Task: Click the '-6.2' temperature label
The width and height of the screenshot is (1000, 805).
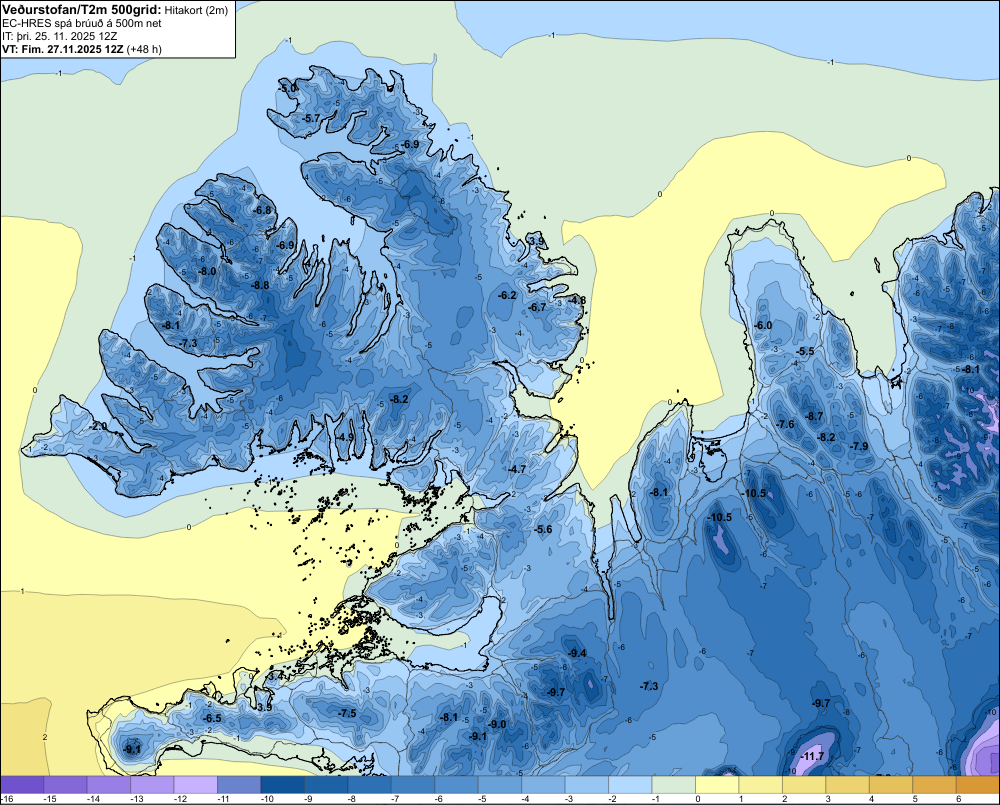Action: 506,295
